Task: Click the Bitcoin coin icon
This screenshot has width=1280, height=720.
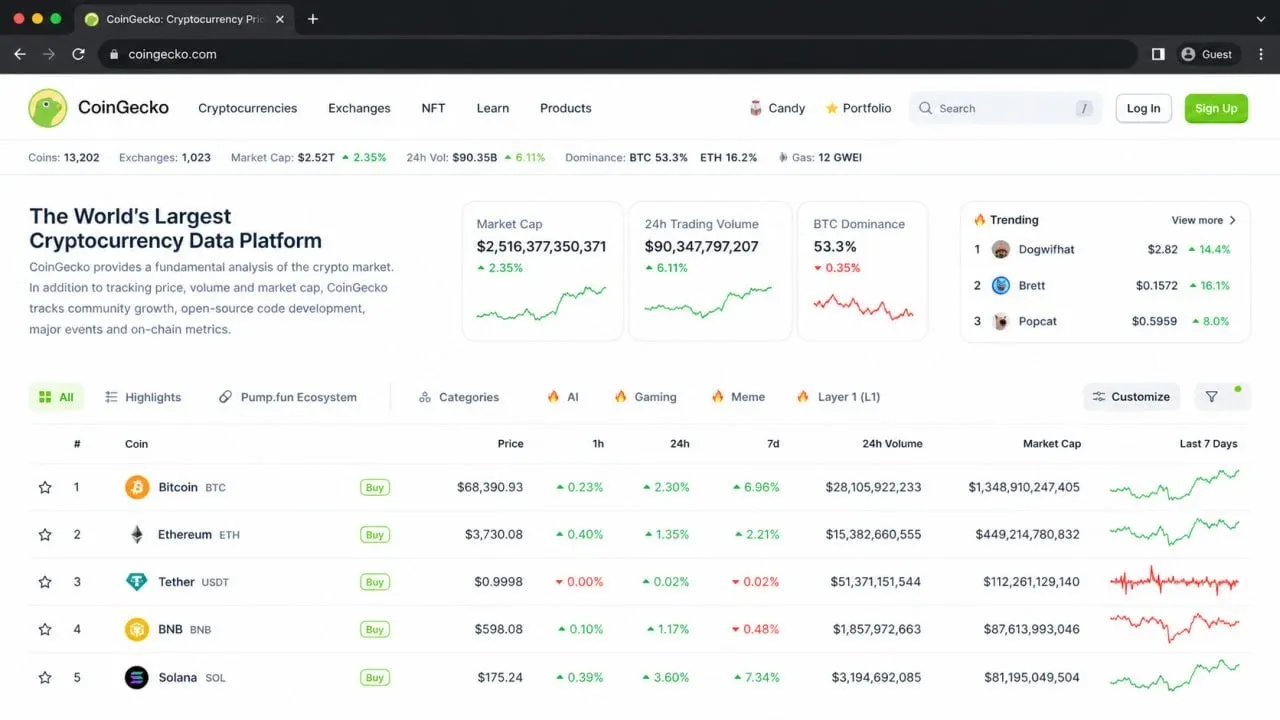Action: point(136,487)
